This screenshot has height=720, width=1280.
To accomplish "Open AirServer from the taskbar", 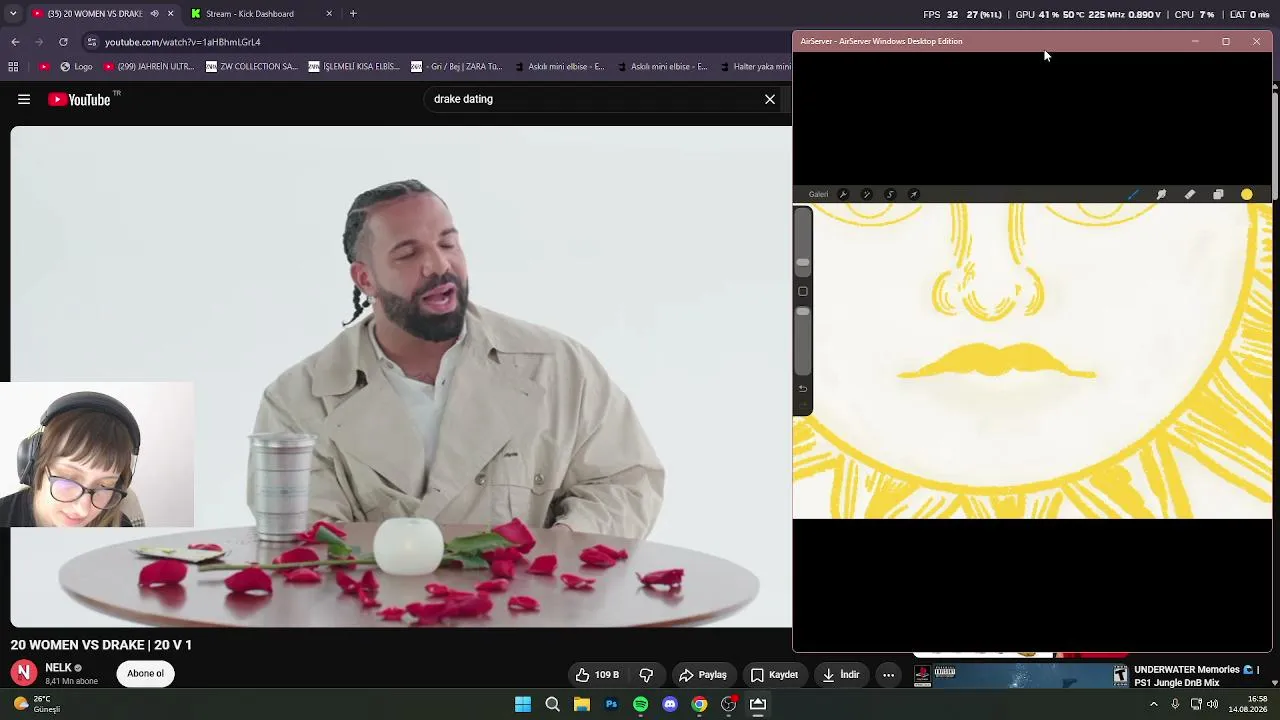I will 758,704.
